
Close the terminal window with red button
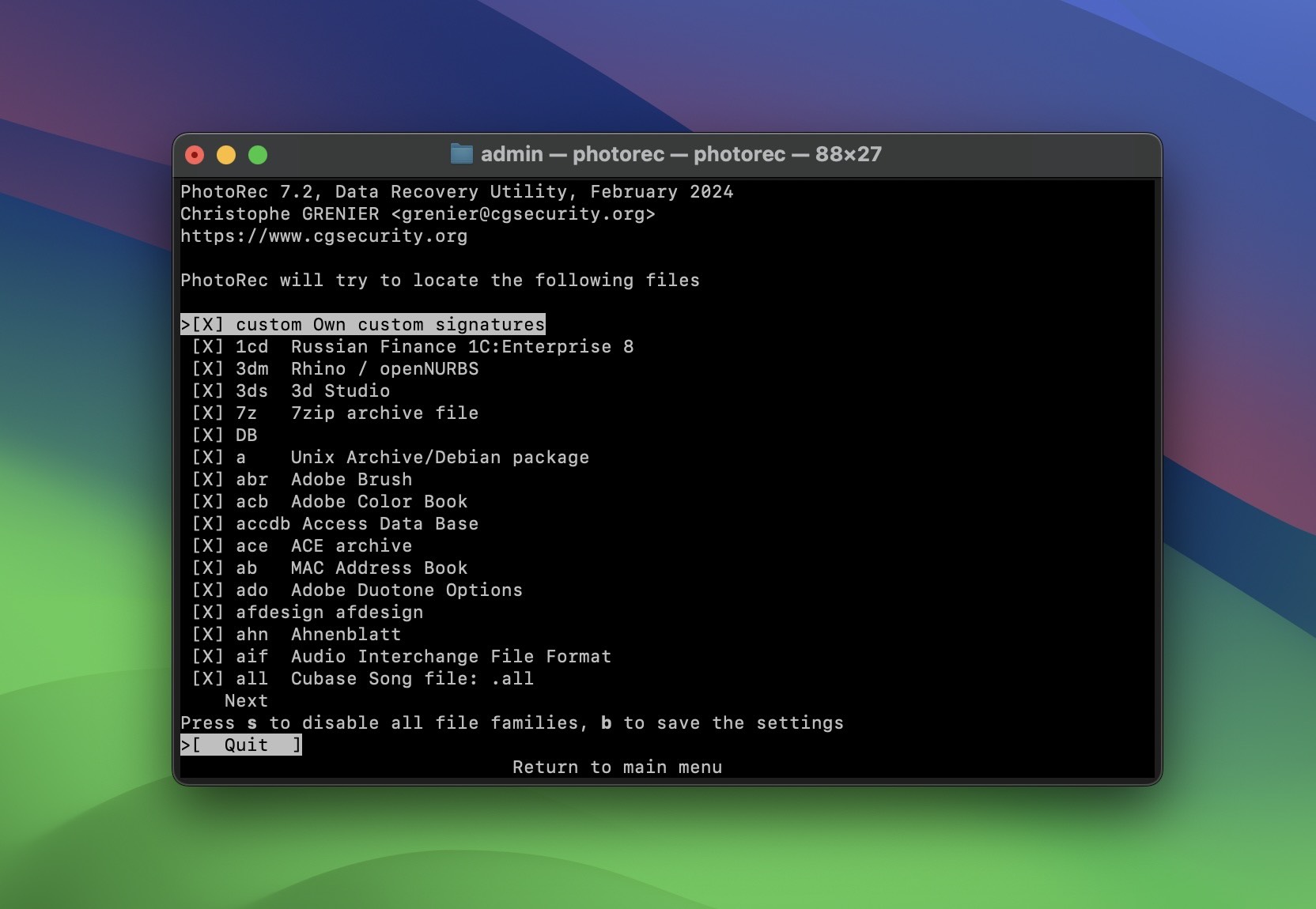[x=195, y=155]
